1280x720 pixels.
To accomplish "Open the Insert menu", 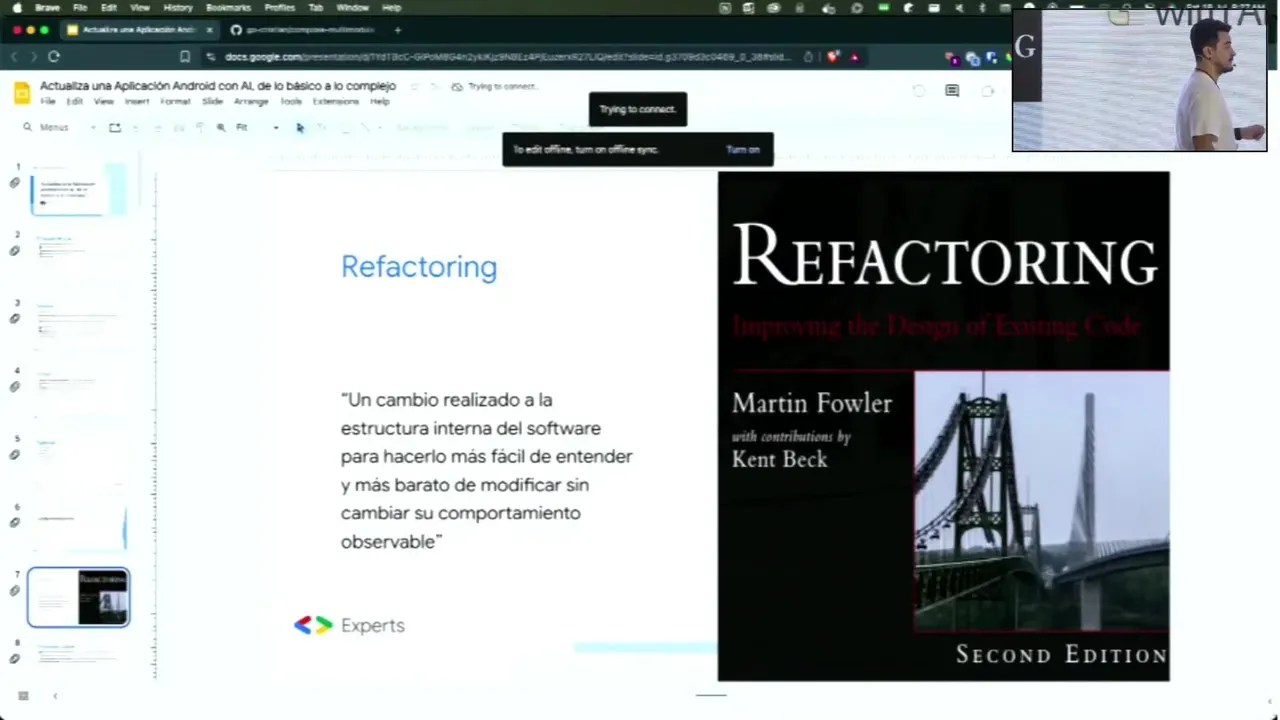I will 137,102.
